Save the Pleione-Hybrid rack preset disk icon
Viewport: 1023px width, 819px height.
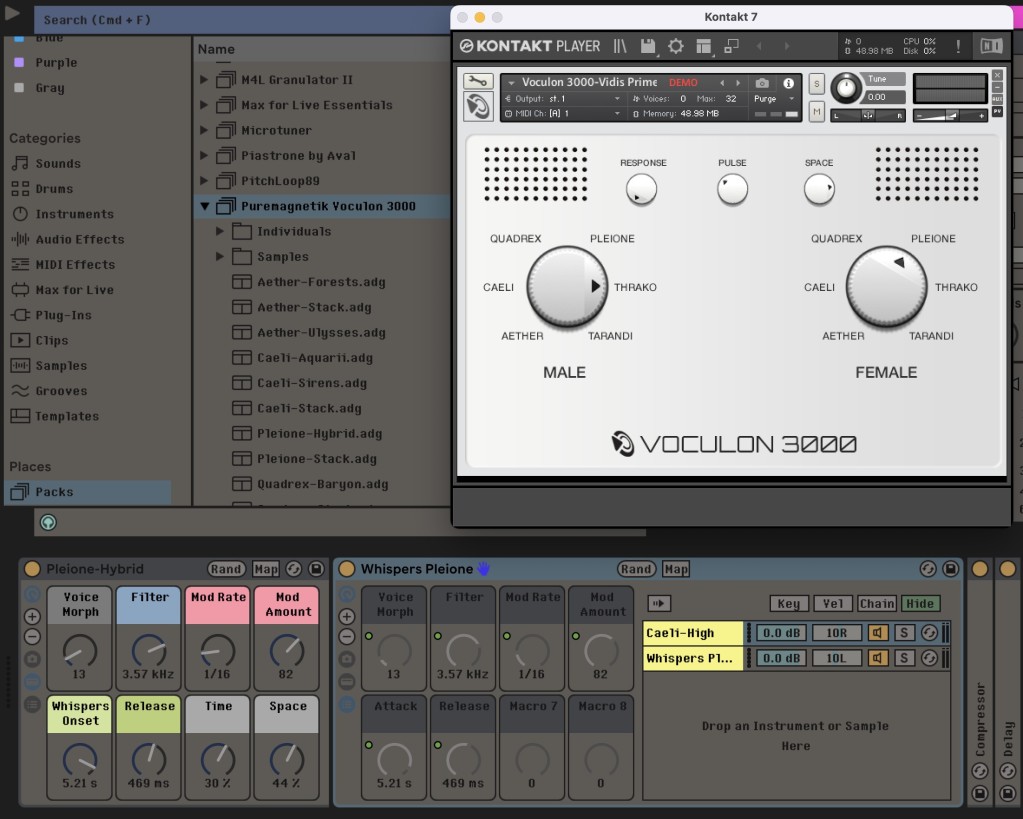pos(316,569)
